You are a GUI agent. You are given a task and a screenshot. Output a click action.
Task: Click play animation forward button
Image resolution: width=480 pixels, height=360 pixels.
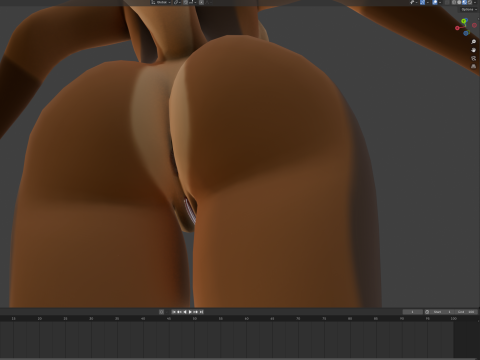point(190,312)
